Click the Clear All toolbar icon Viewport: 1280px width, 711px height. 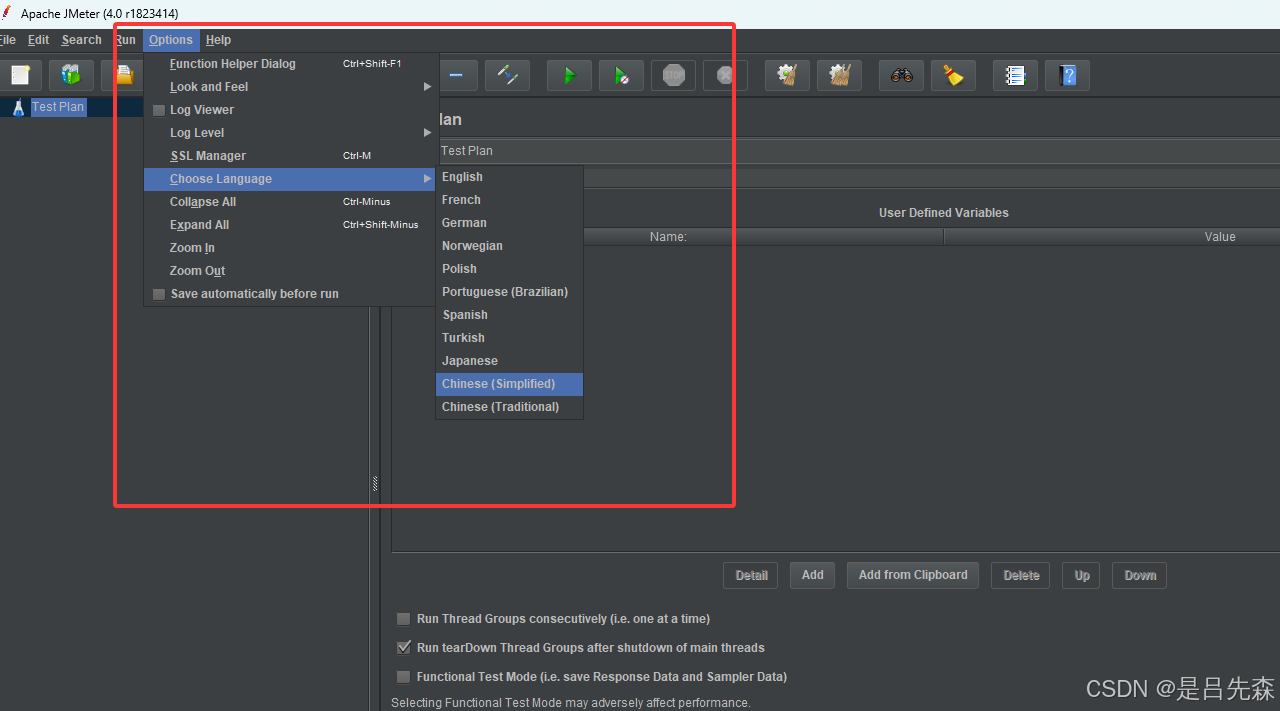tap(840, 75)
